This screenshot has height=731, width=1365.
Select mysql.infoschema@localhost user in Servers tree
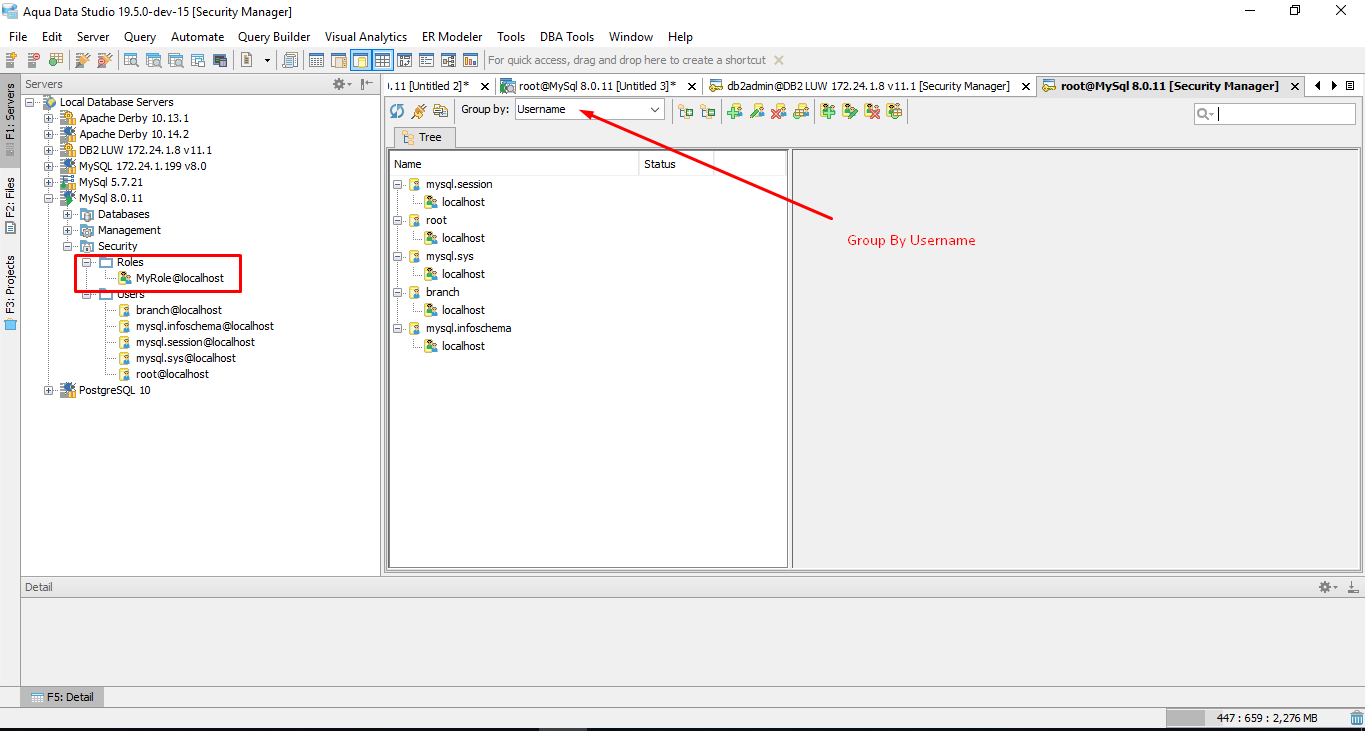tap(204, 326)
